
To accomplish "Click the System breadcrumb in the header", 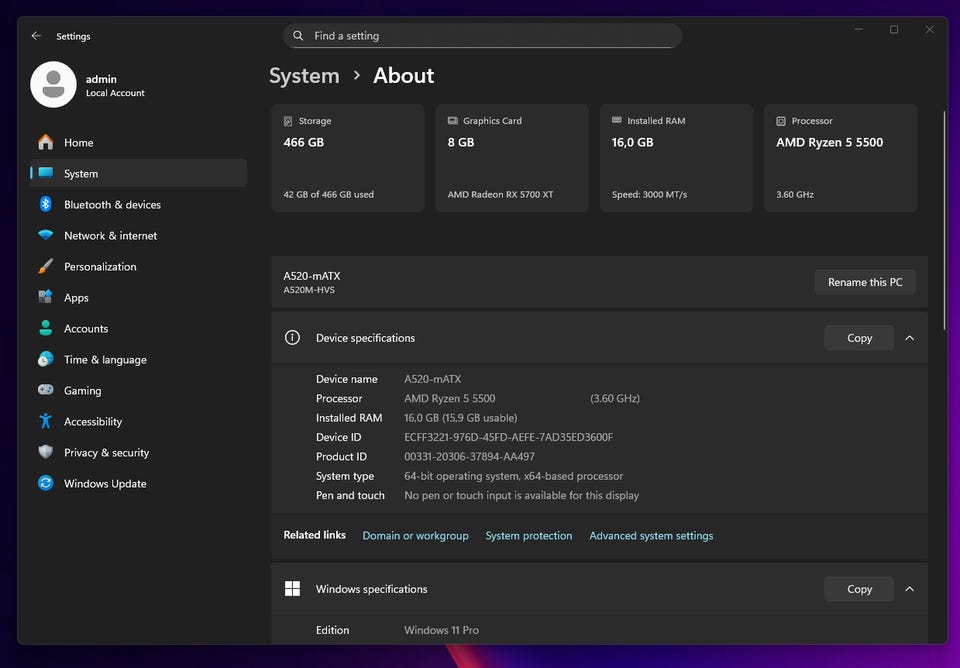I will coord(304,76).
